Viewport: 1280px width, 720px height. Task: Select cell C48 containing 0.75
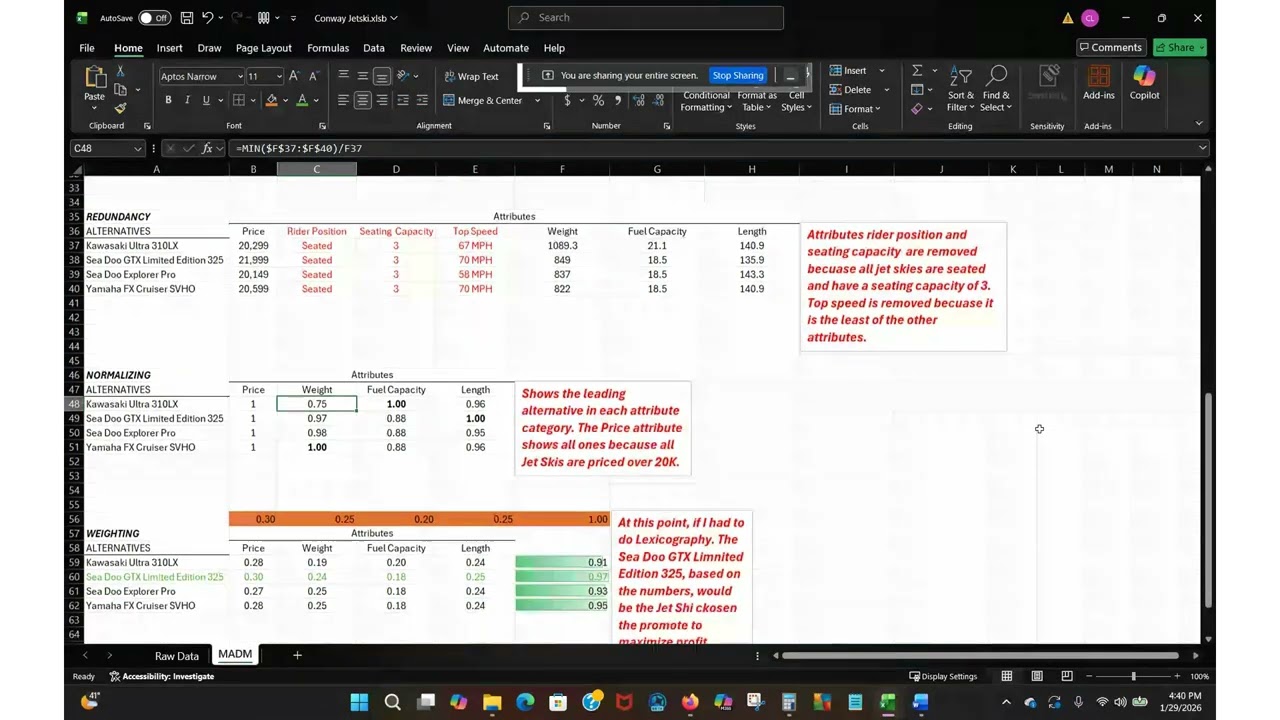click(316, 404)
